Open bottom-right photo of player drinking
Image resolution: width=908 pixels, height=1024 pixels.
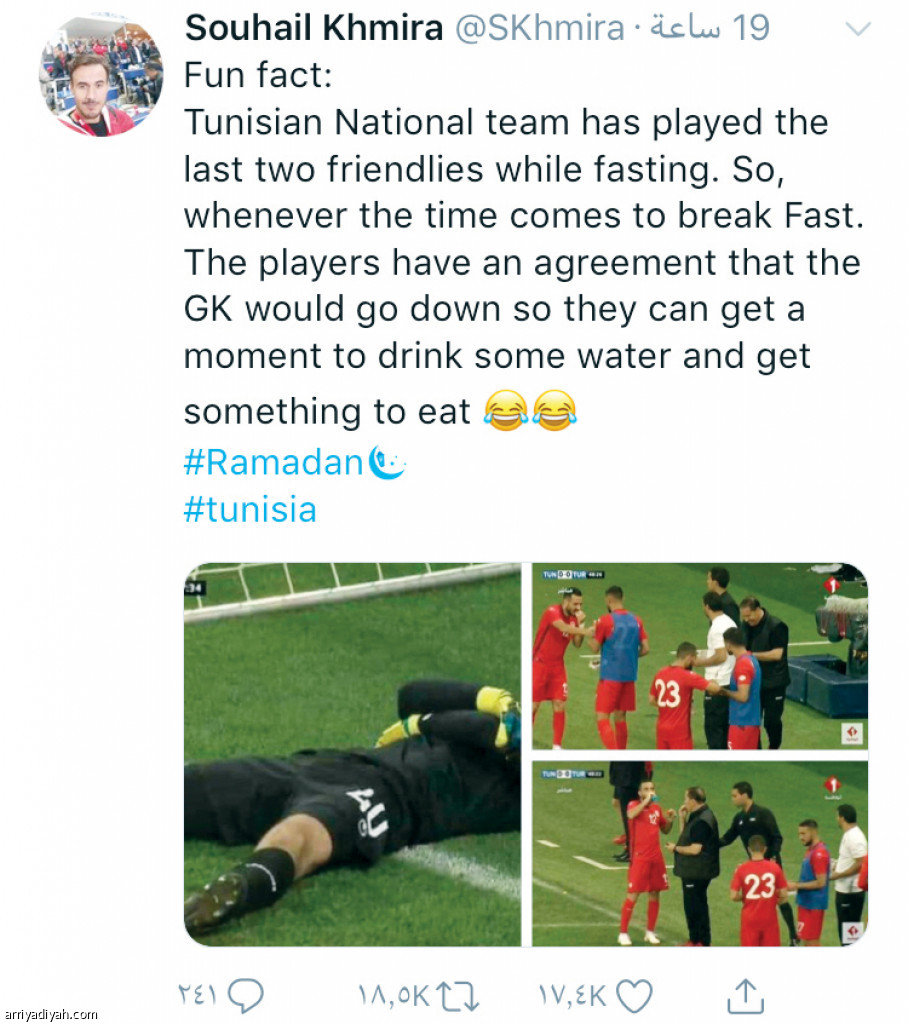pyautogui.click(x=700, y=854)
